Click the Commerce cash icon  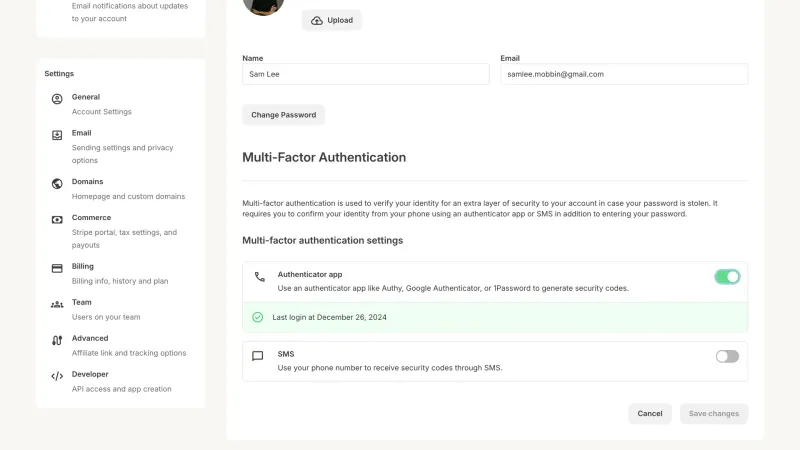[x=57, y=219]
